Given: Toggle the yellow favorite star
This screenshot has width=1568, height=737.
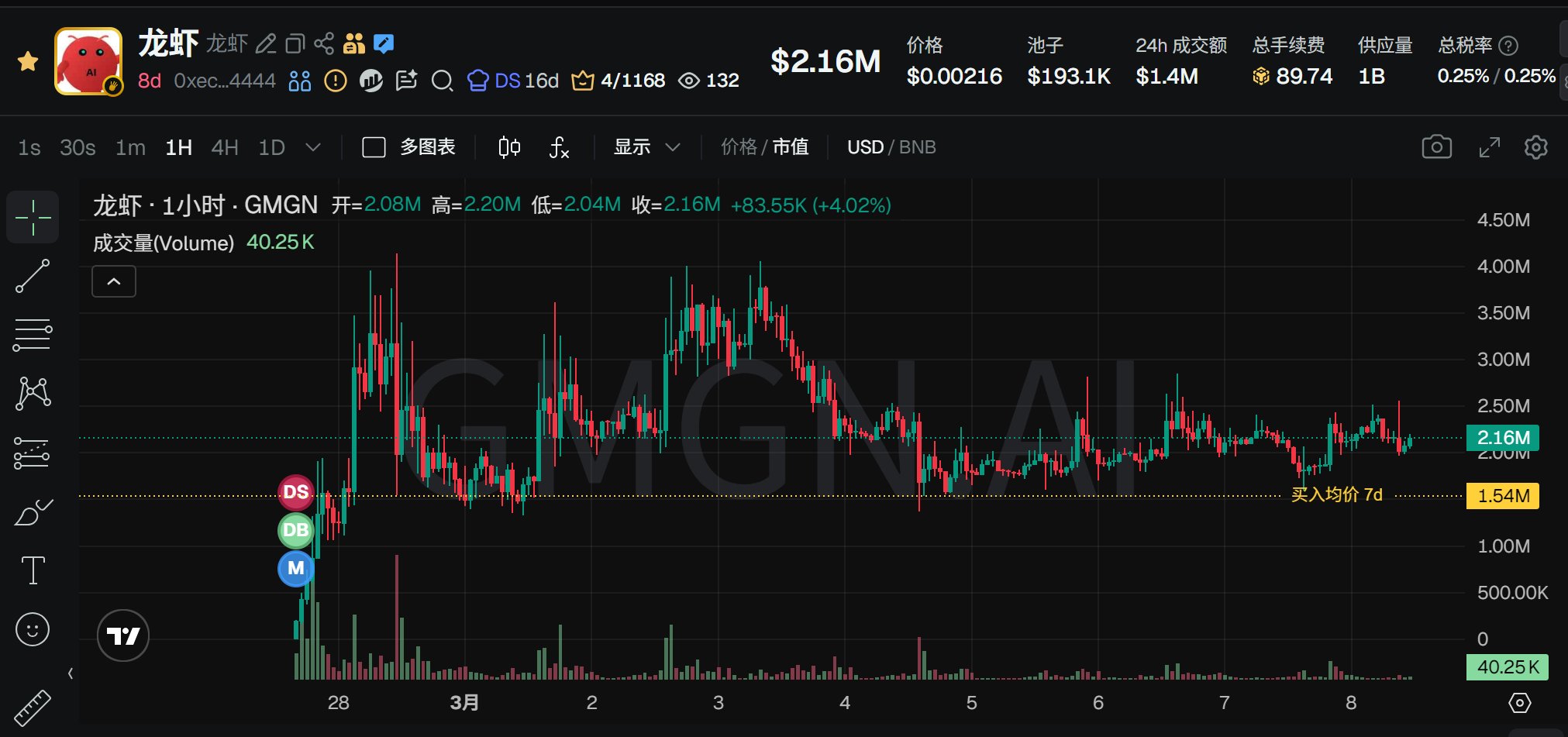Looking at the screenshot, I should (28, 61).
